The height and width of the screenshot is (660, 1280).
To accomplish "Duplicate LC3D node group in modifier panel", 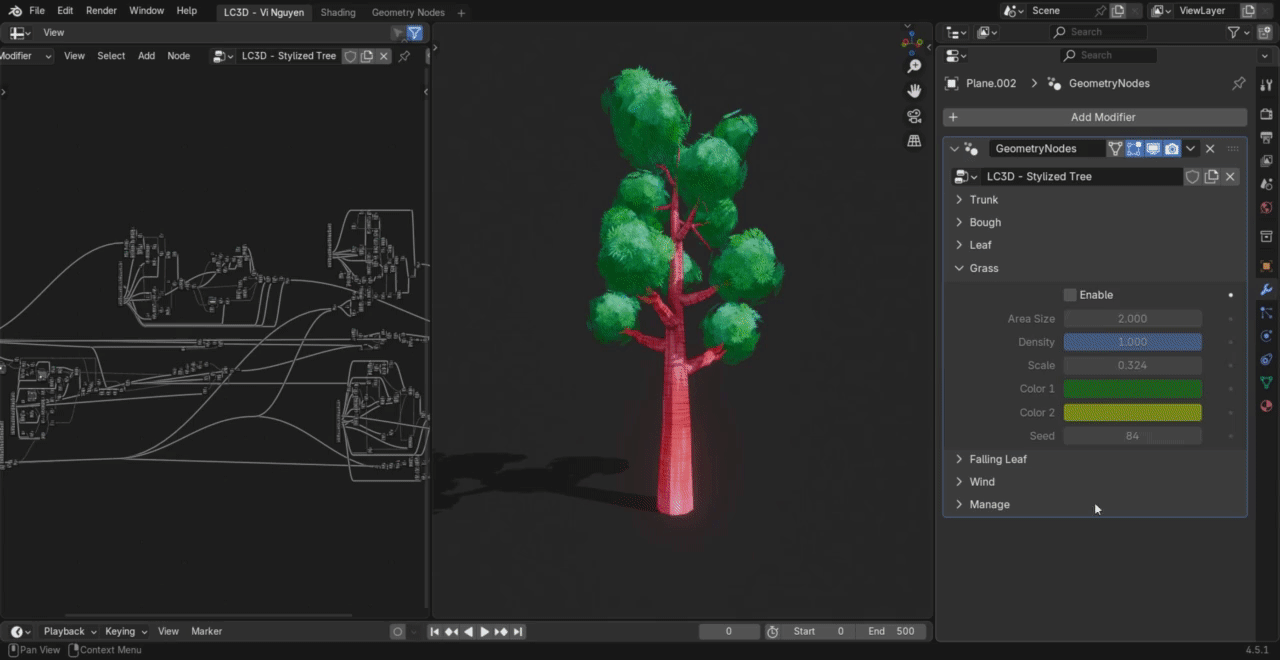I will (x=1211, y=176).
